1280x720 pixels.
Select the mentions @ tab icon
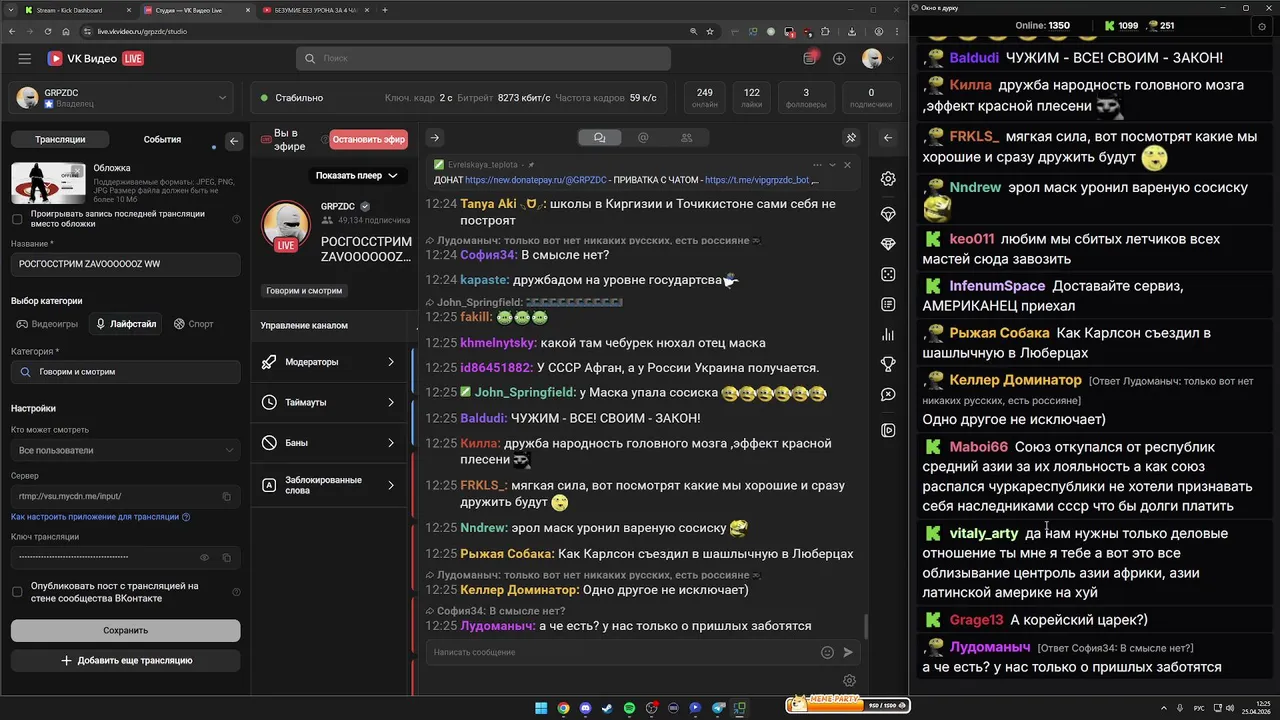point(643,138)
